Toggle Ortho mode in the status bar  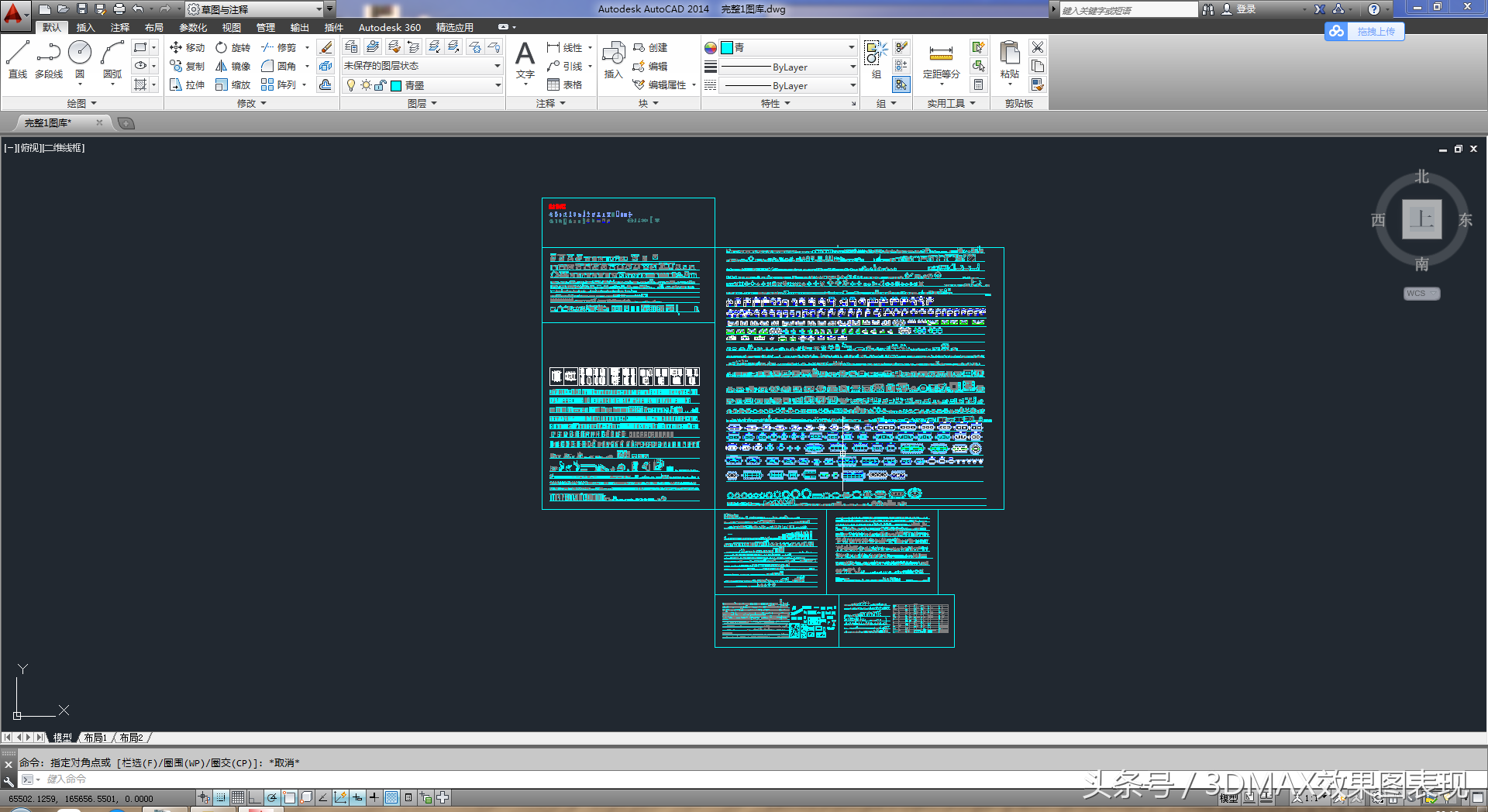255,797
